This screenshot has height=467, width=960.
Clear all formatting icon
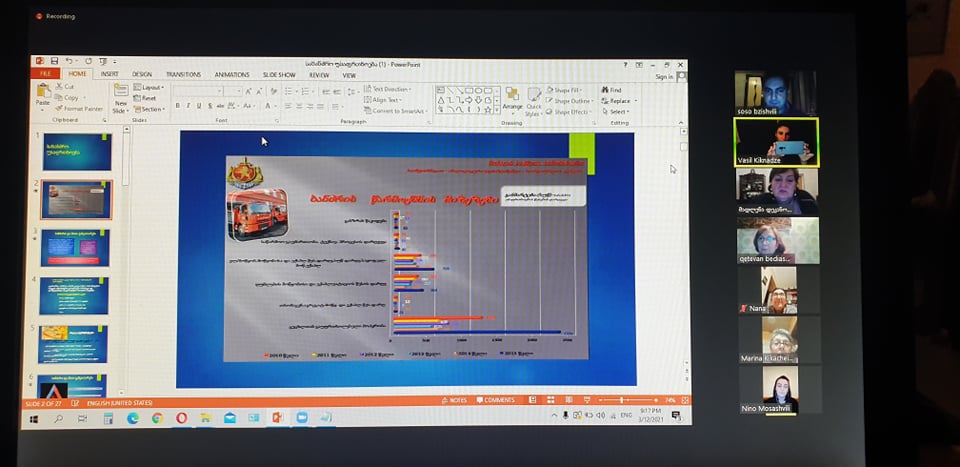pyautogui.click(x=274, y=91)
